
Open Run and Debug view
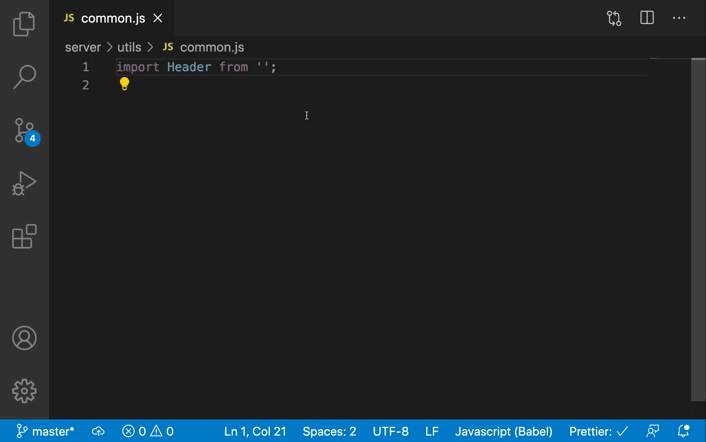[x=24, y=183]
